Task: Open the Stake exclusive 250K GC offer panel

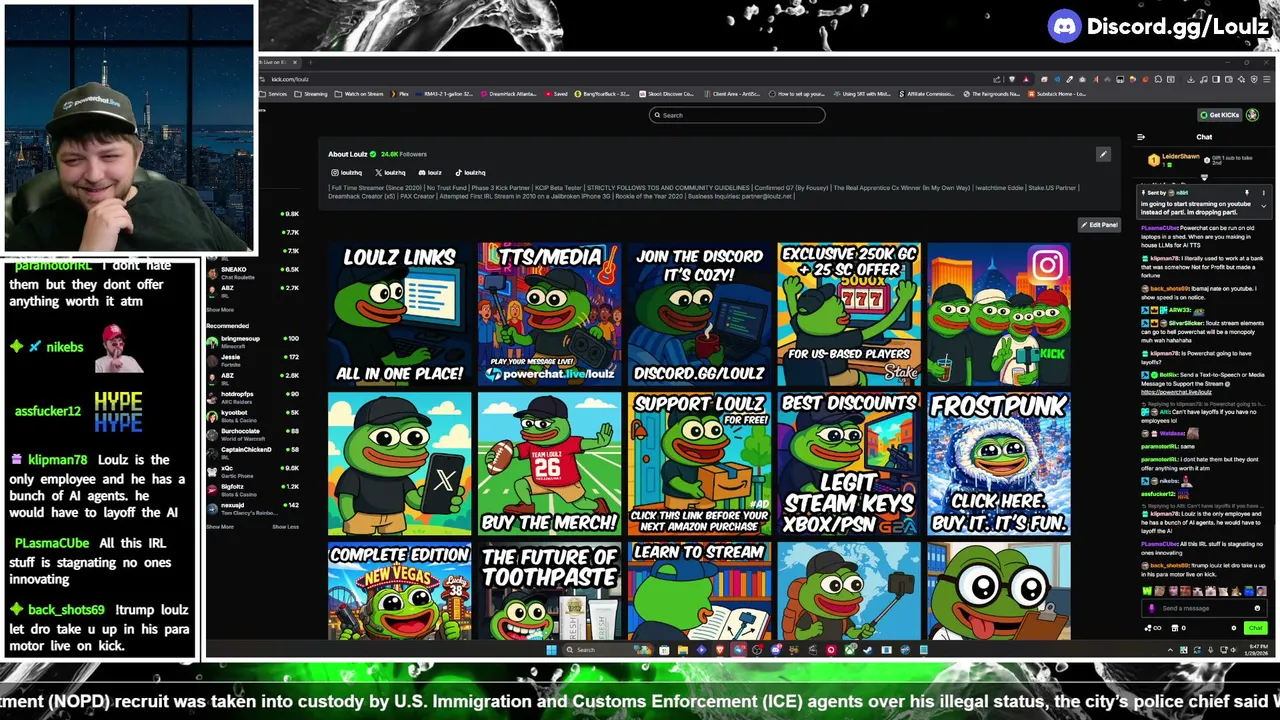Action: coord(849,314)
